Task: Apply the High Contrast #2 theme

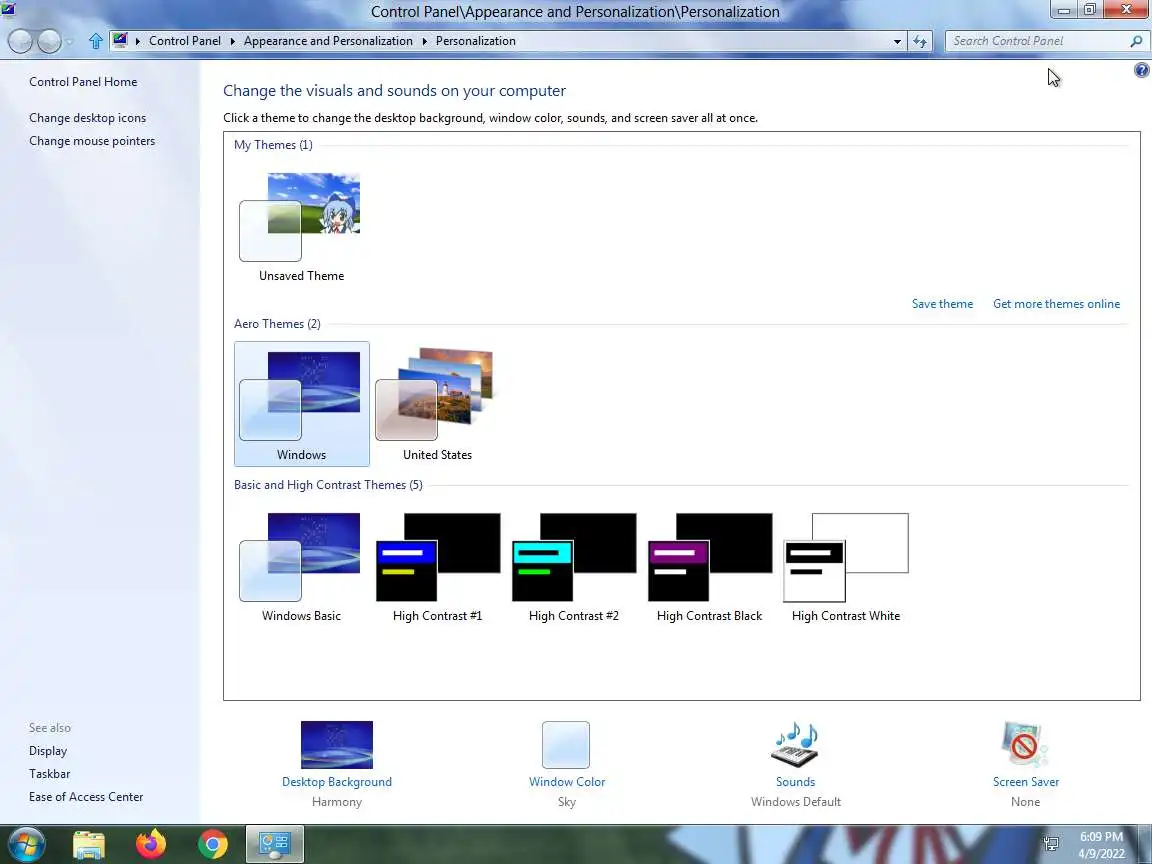Action: coord(574,566)
